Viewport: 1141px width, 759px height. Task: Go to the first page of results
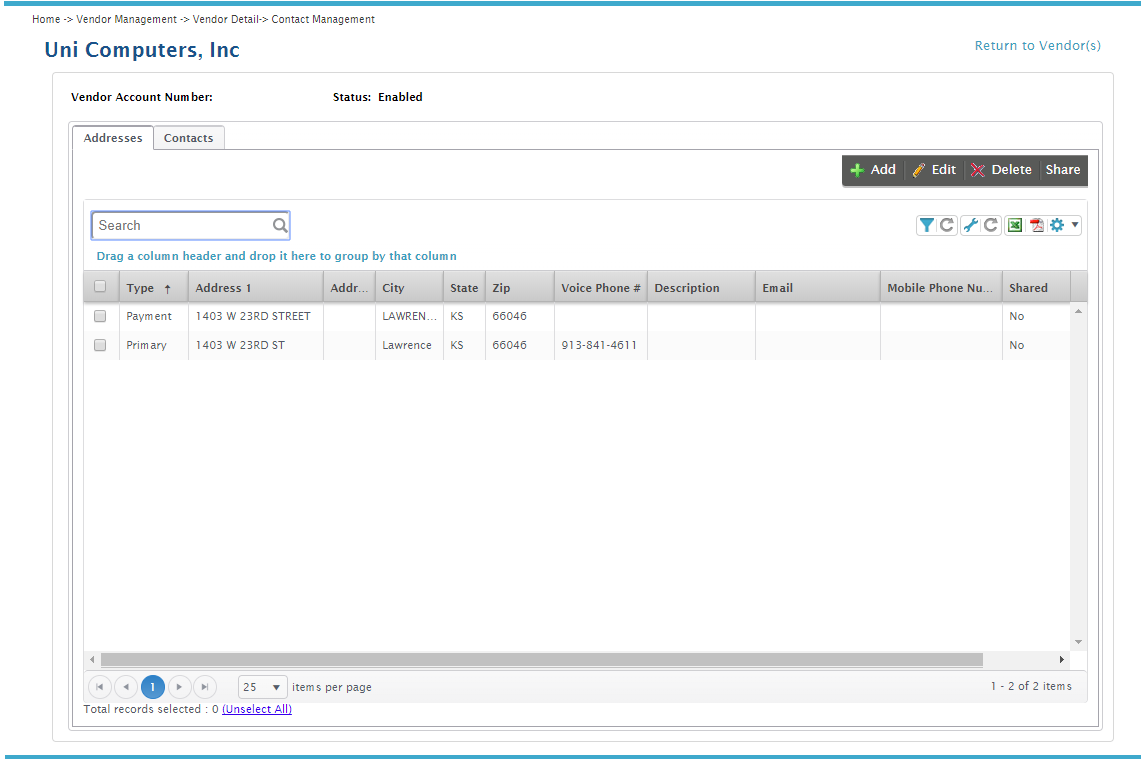pos(100,687)
